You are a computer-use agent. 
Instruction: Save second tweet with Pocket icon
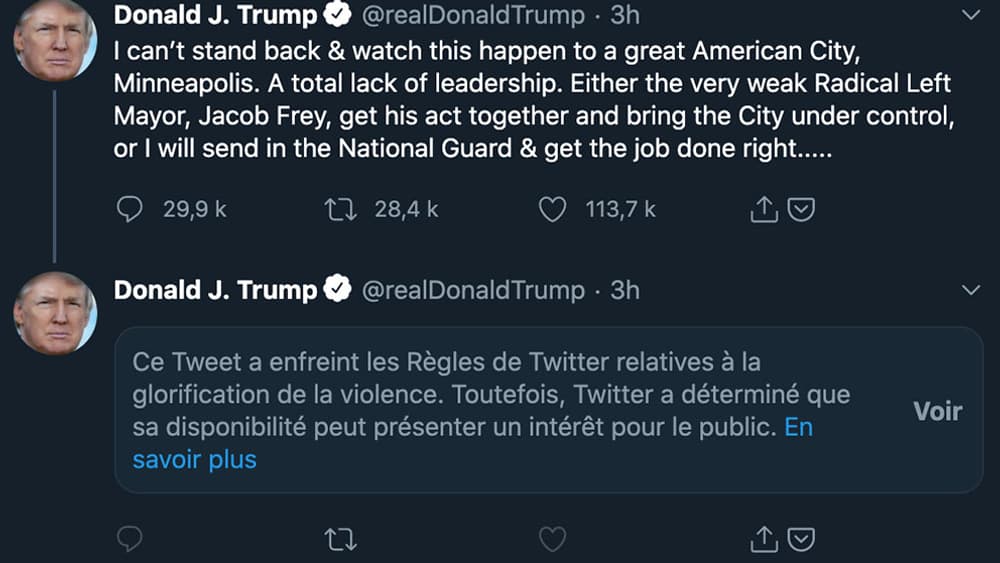(801, 540)
